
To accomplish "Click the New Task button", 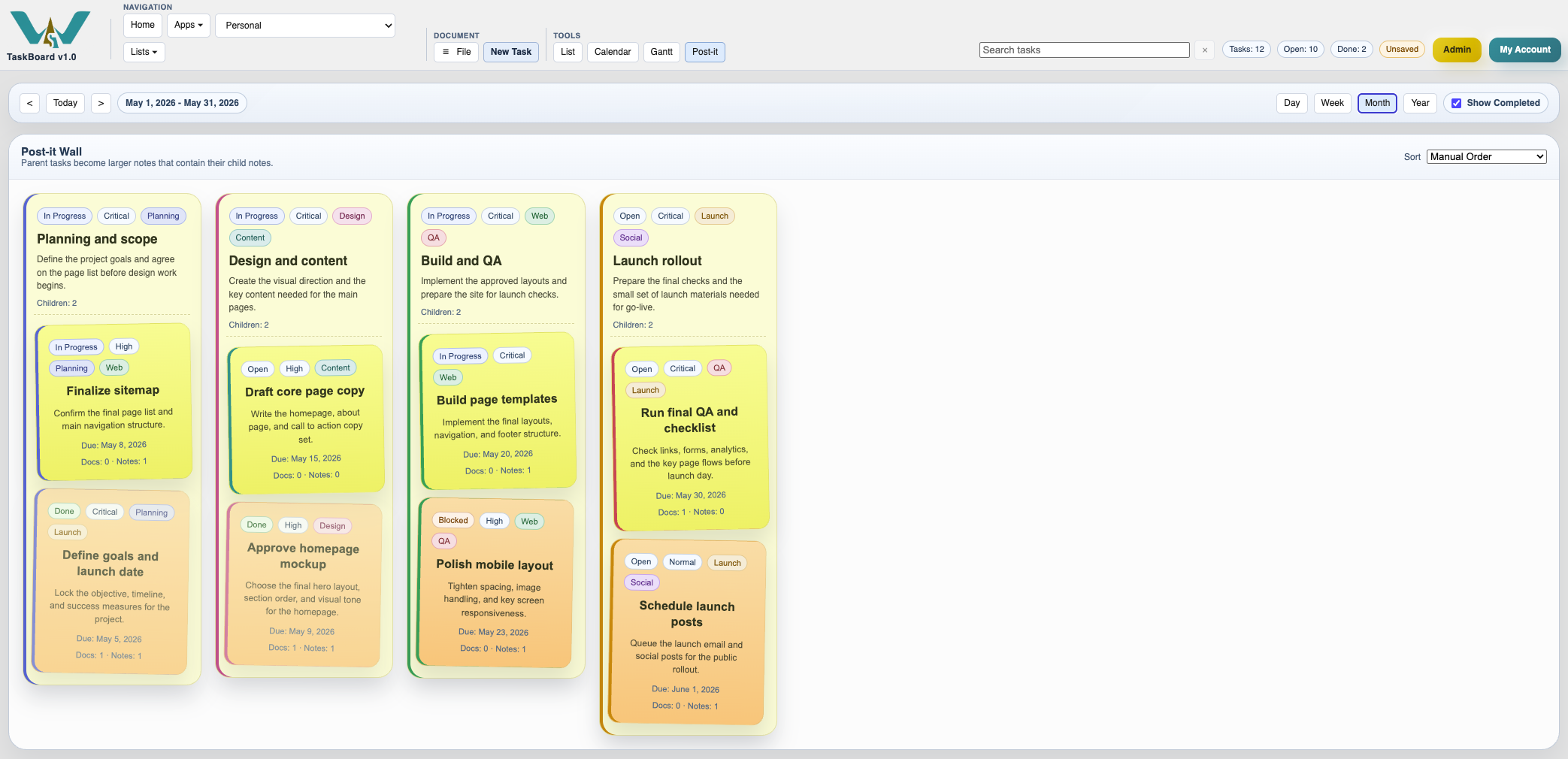I will click(511, 52).
